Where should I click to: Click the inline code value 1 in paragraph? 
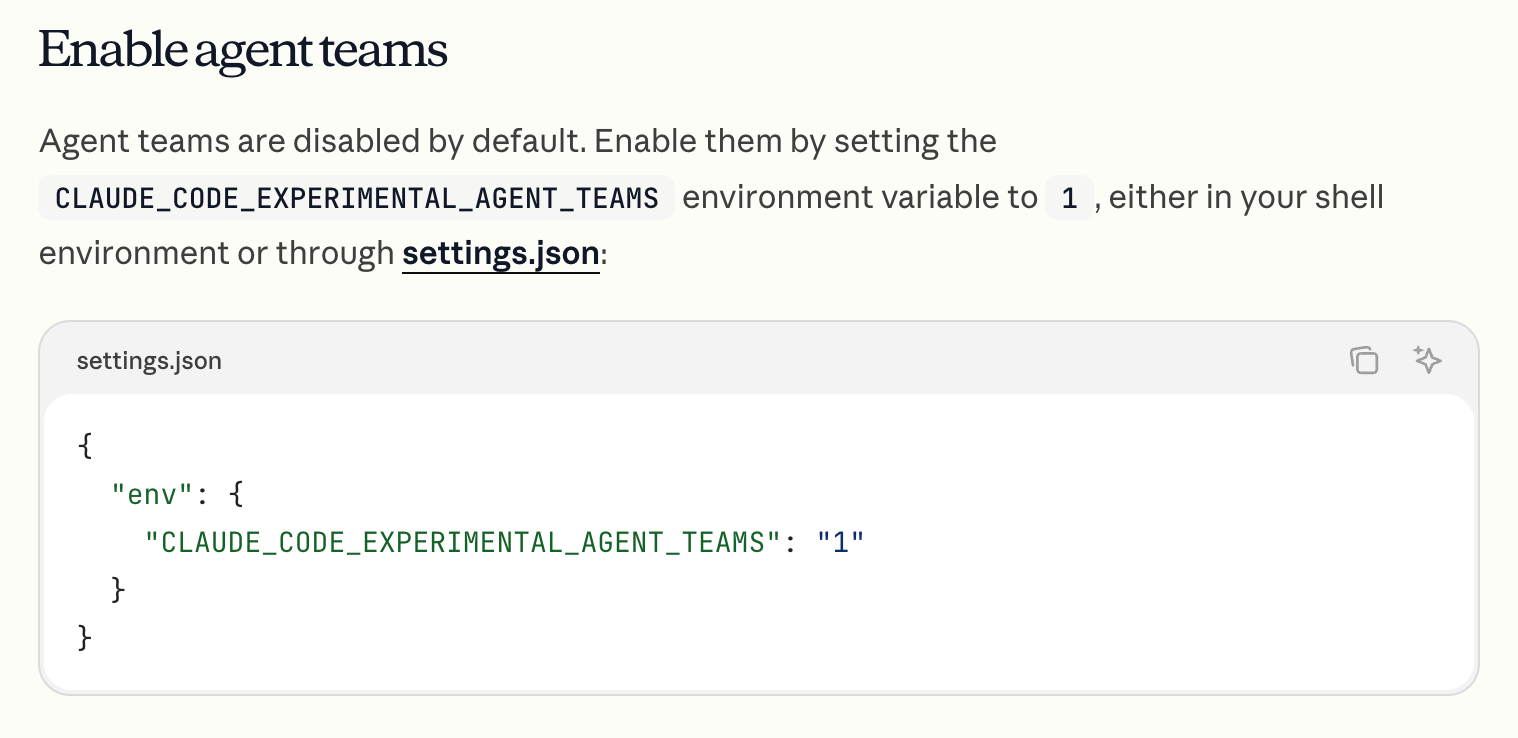pos(1069,198)
